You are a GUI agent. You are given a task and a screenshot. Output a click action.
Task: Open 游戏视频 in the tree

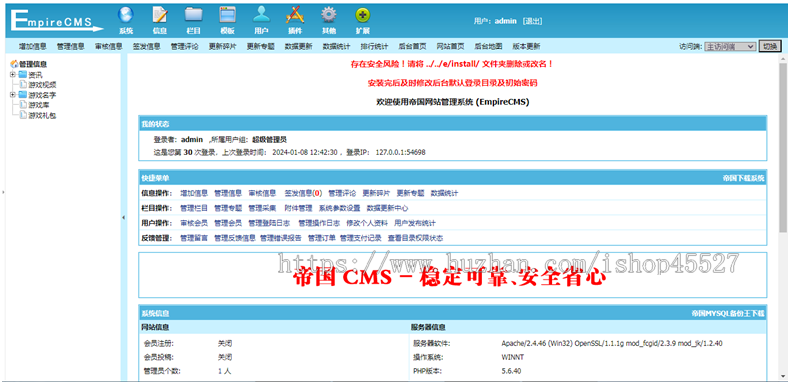click(42, 85)
